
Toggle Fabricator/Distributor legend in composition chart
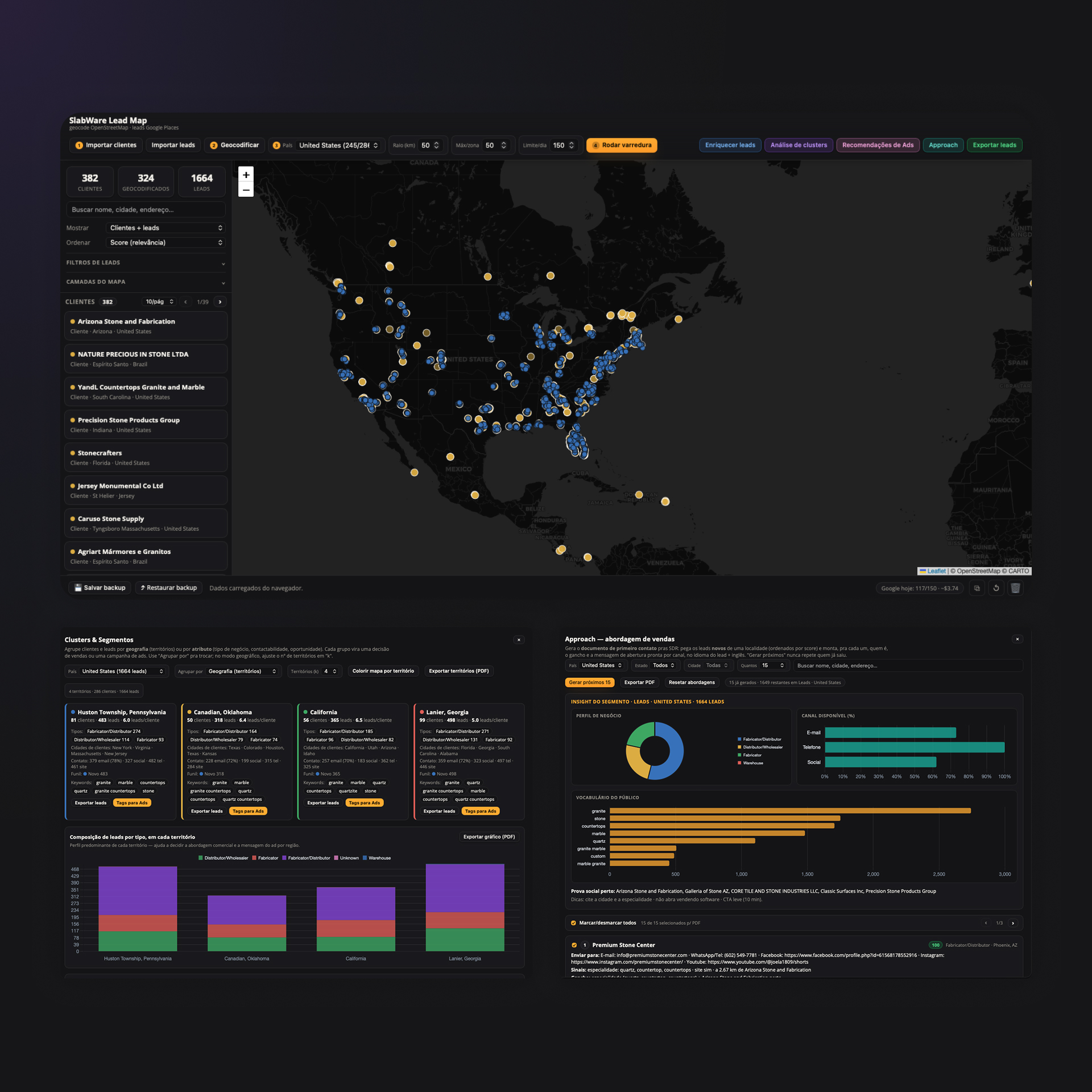coord(306,858)
